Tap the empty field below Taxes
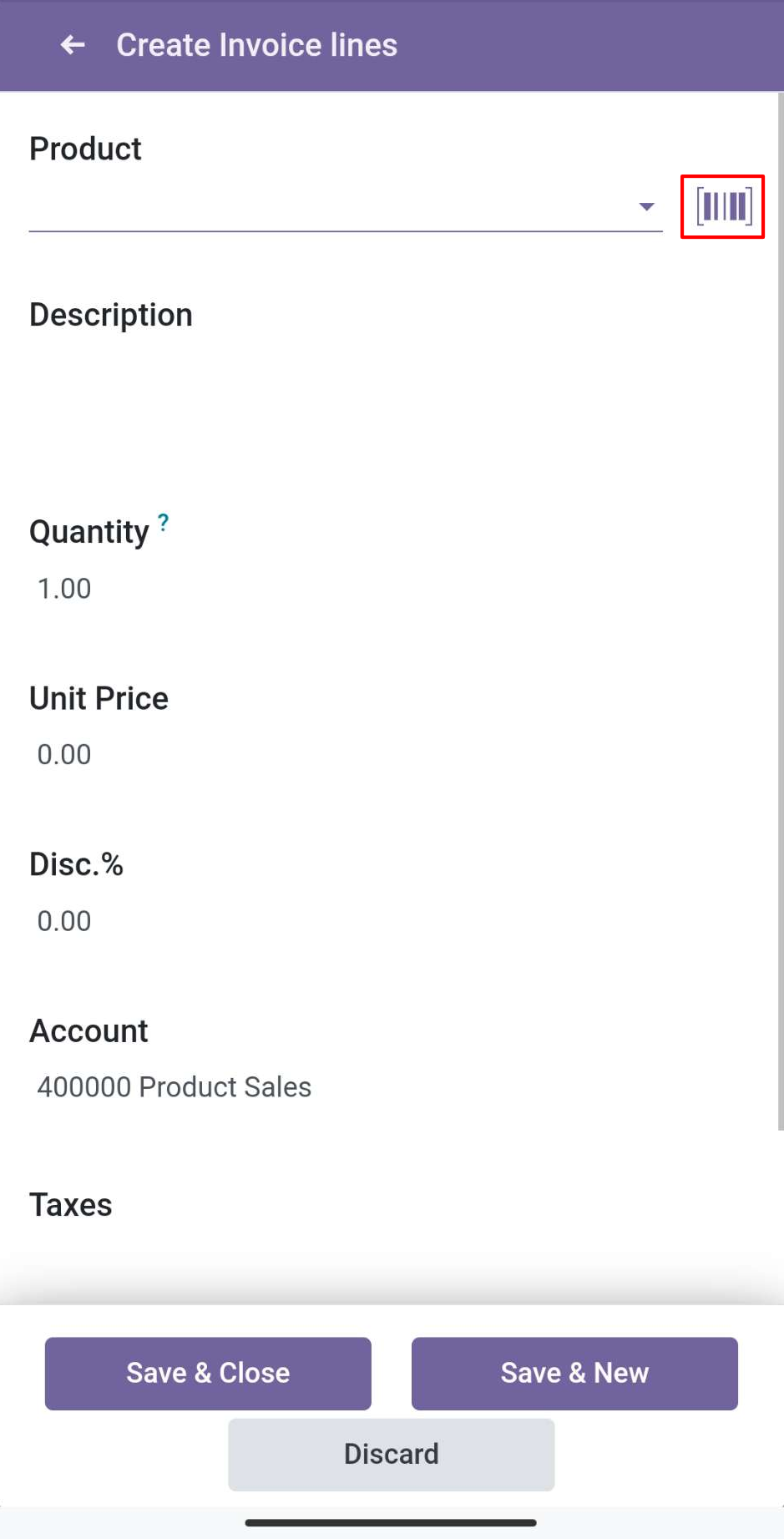Image resolution: width=784 pixels, height=1539 pixels. (392, 1261)
